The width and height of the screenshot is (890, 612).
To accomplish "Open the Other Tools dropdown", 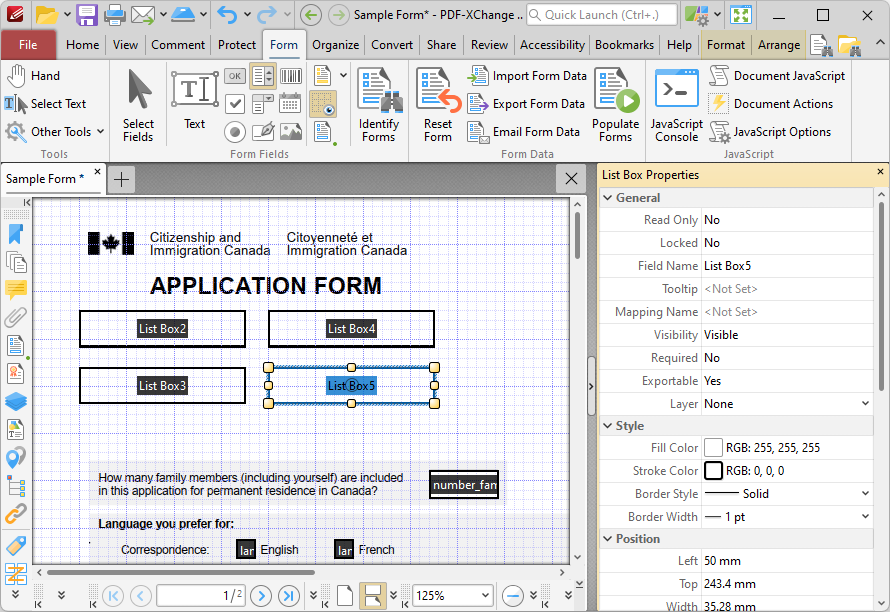I will coord(55,132).
